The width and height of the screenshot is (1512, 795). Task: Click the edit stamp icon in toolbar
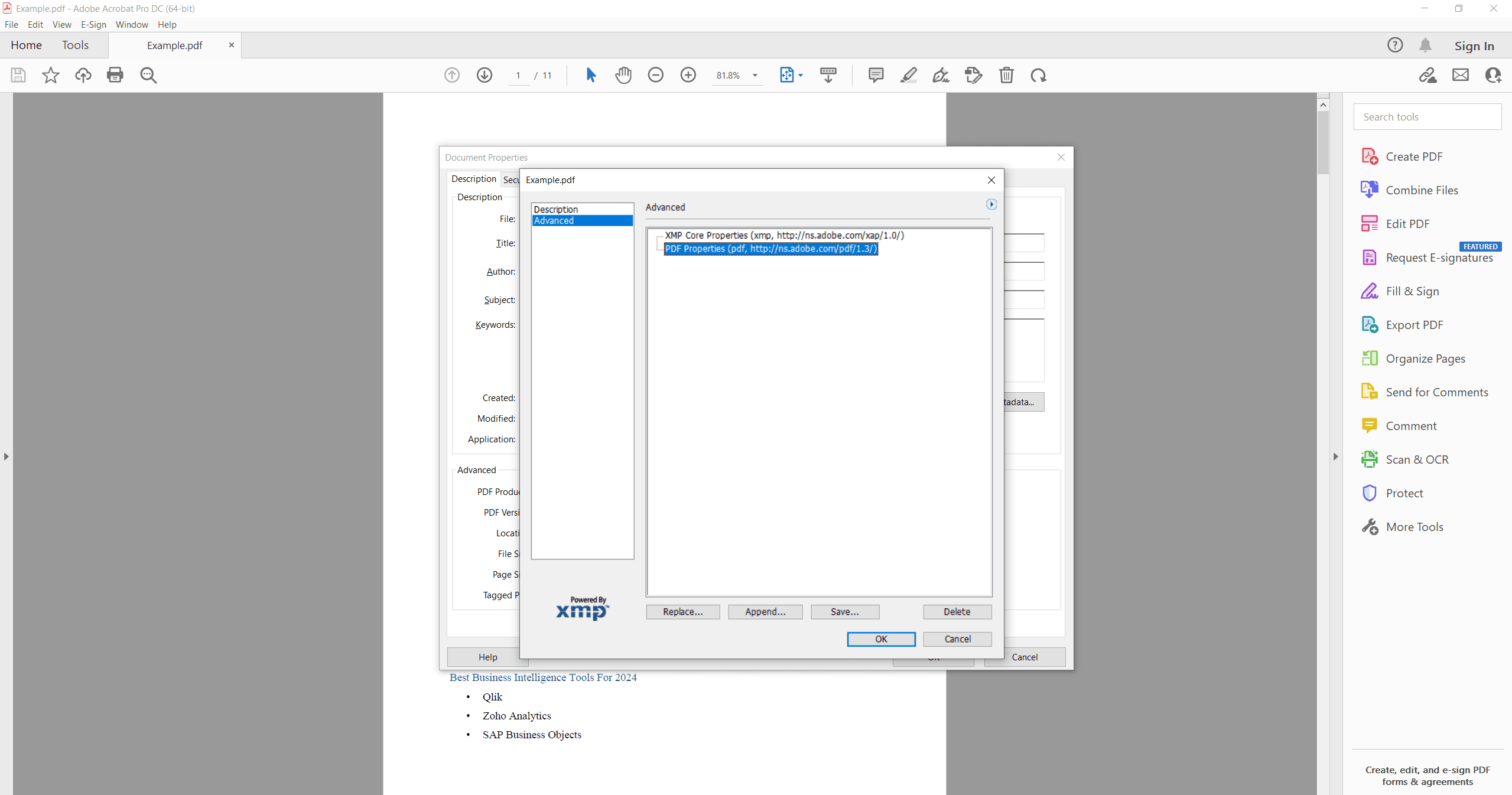pyautogui.click(x=973, y=75)
